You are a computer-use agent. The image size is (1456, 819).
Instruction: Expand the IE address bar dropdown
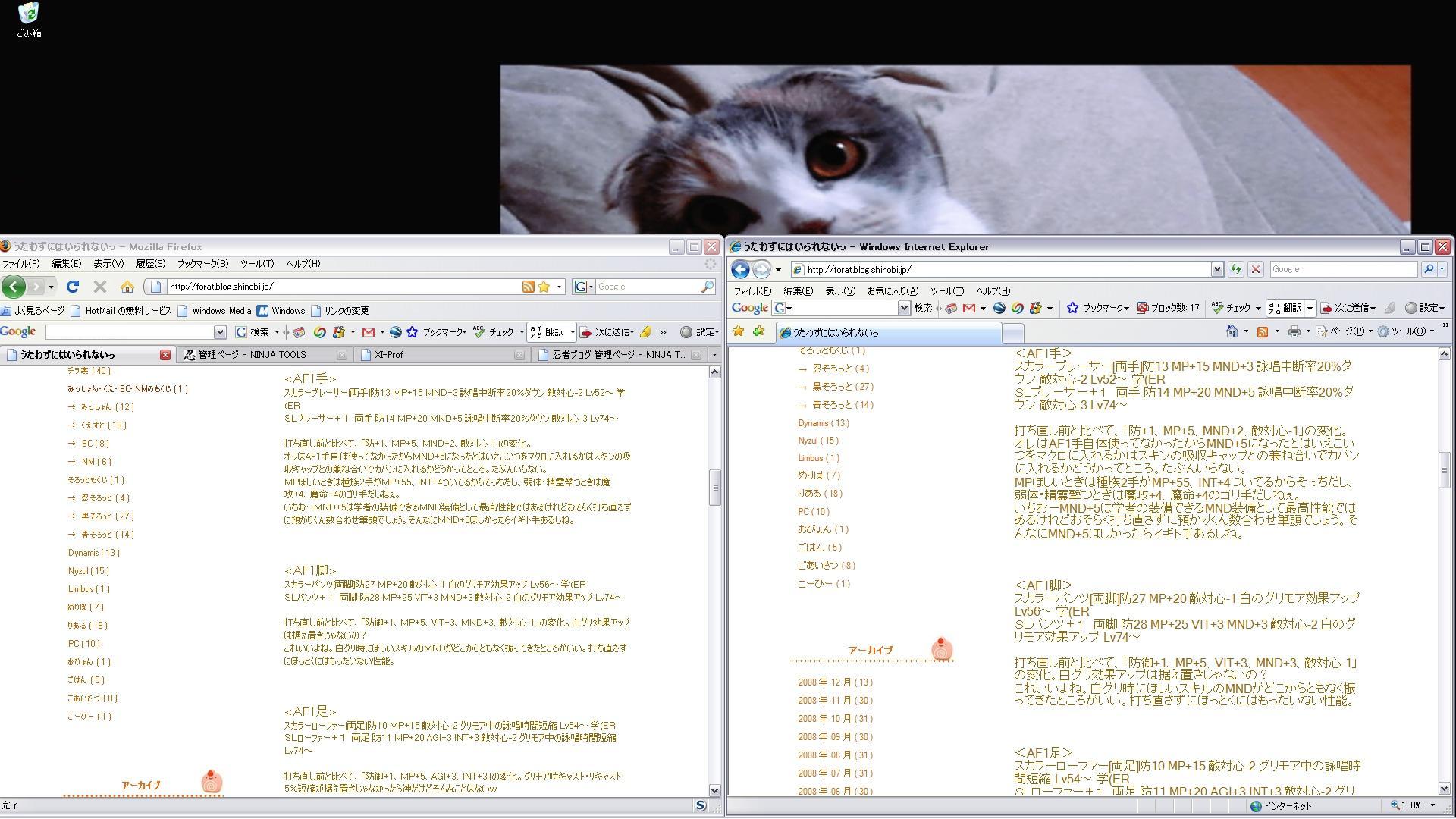pyautogui.click(x=1217, y=269)
